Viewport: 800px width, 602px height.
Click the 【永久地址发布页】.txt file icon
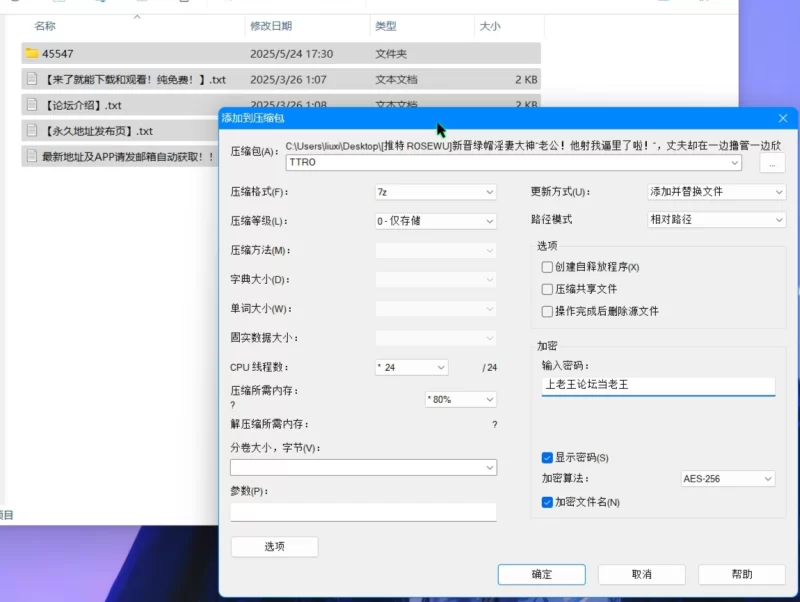coord(32,131)
